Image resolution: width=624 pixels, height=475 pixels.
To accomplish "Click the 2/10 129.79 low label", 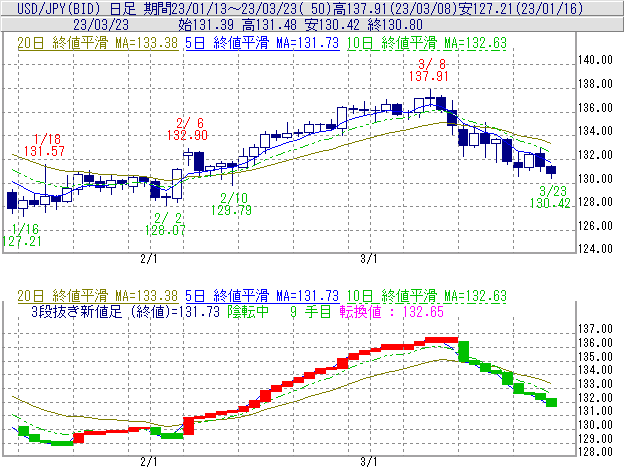I will tap(232, 204).
